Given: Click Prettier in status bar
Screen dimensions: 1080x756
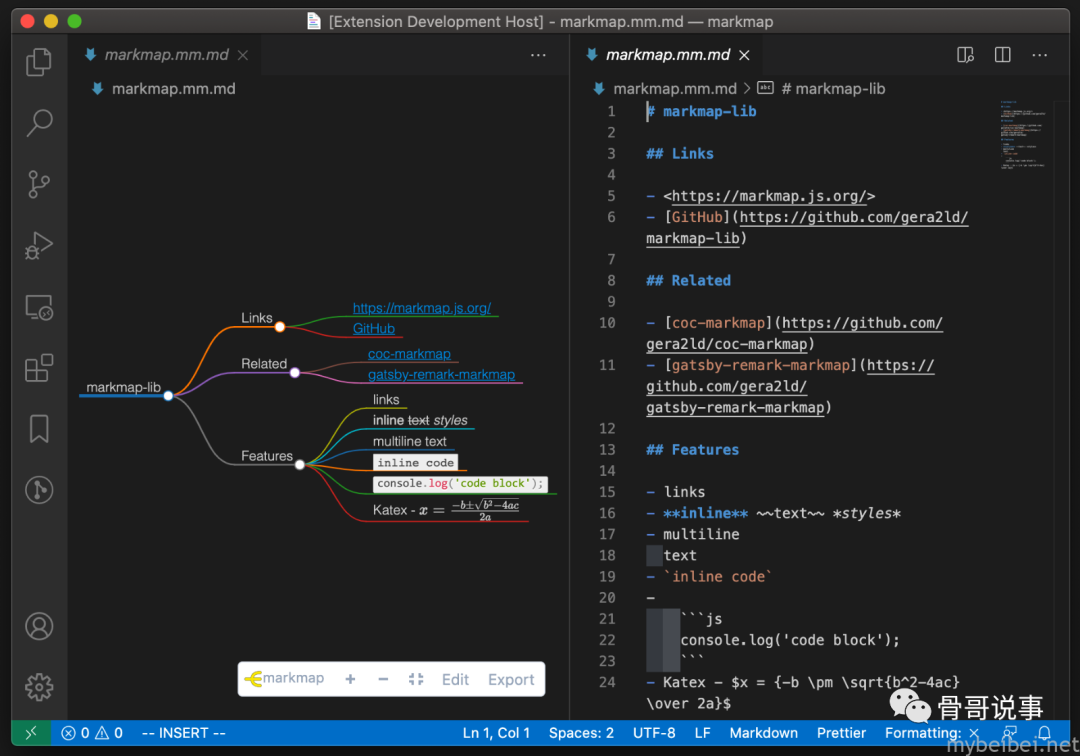Looking at the screenshot, I should (841, 733).
